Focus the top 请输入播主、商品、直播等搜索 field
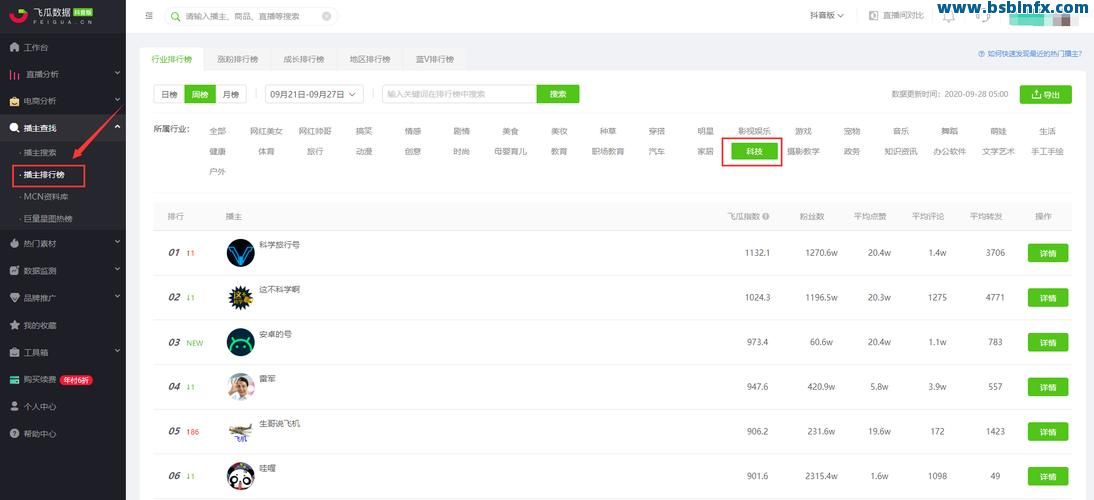The image size is (1094, 500). [252, 16]
